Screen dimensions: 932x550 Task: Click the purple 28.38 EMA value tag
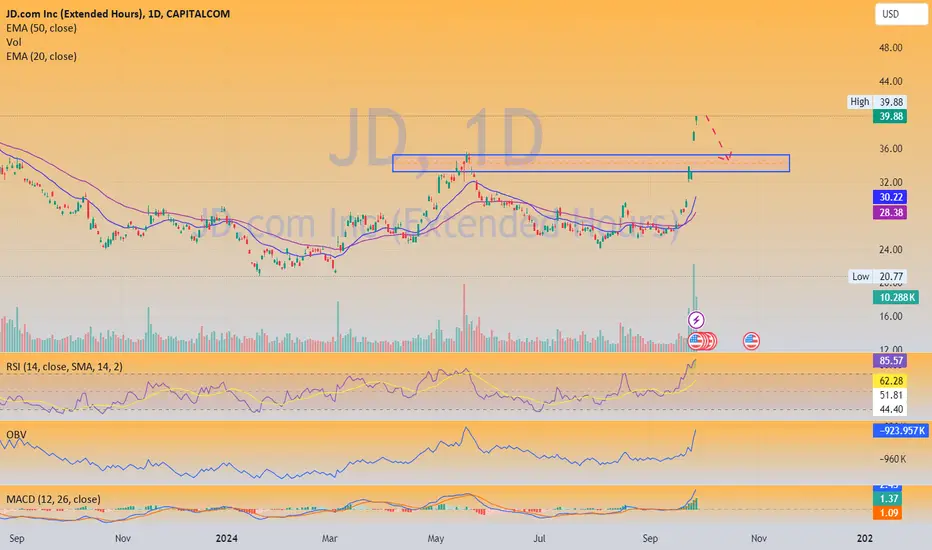pos(890,212)
